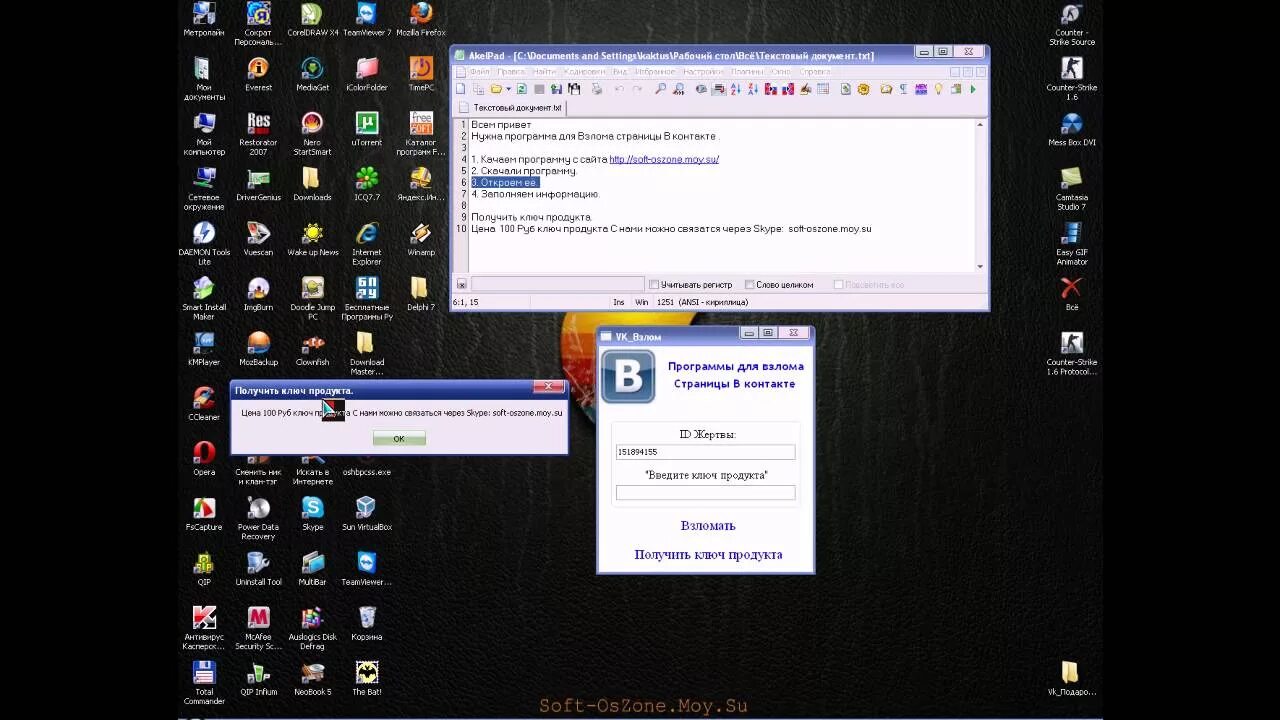
Task: Open the ICQ7.7 desktop icon
Action: [367, 184]
